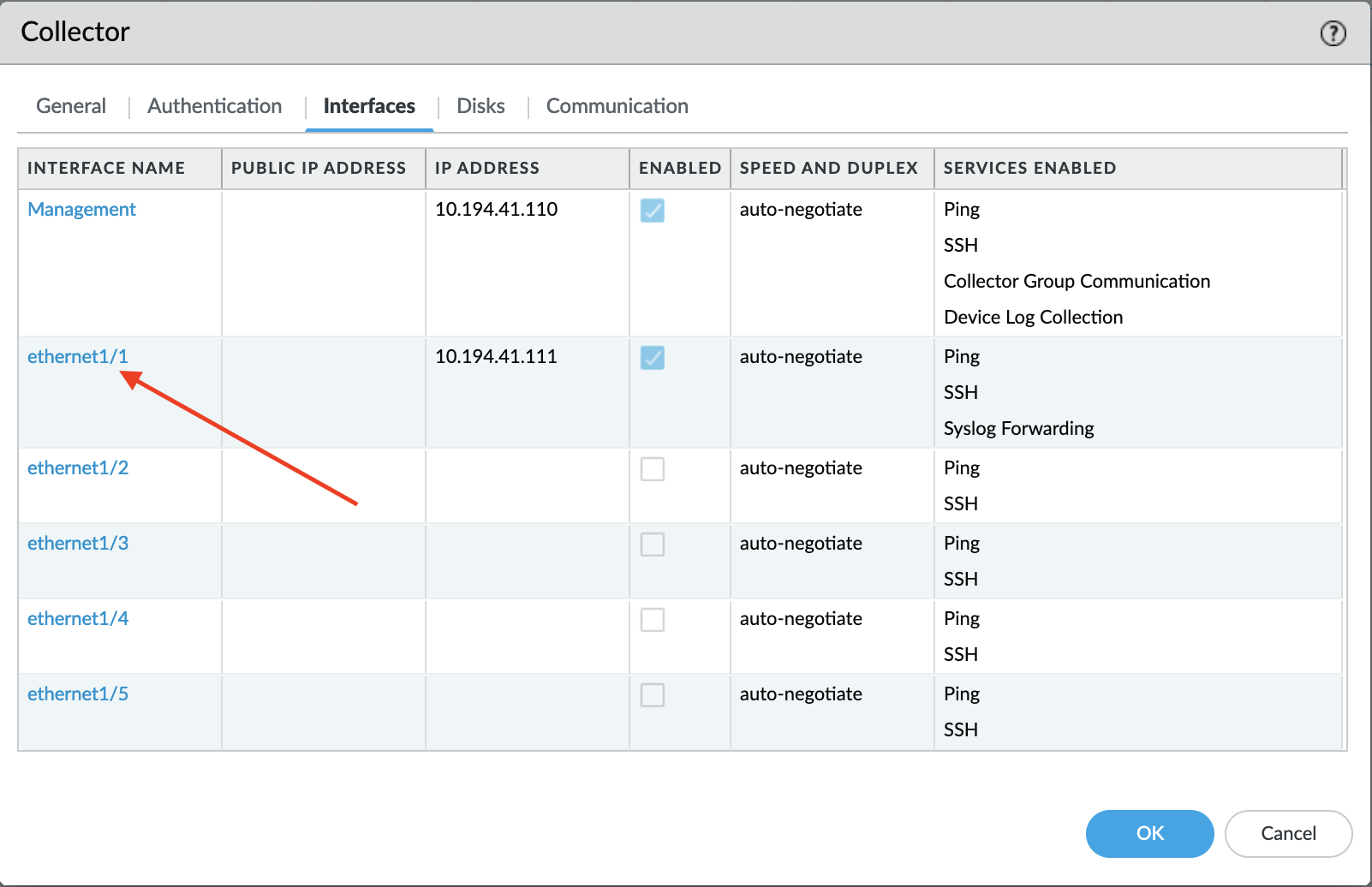Select the Interfaces tab

coord(368,105)
